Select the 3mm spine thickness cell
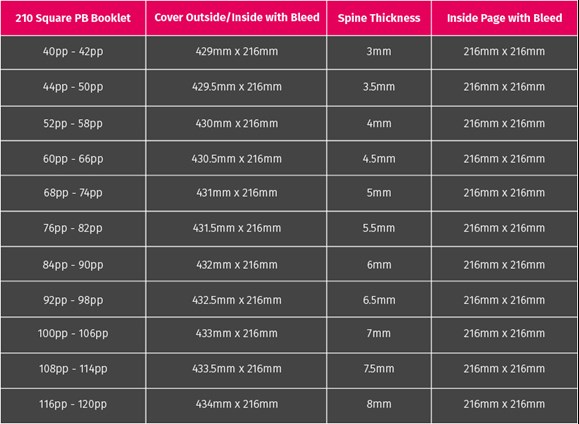This screenshot has height=424, width=579. click(379, 52)
